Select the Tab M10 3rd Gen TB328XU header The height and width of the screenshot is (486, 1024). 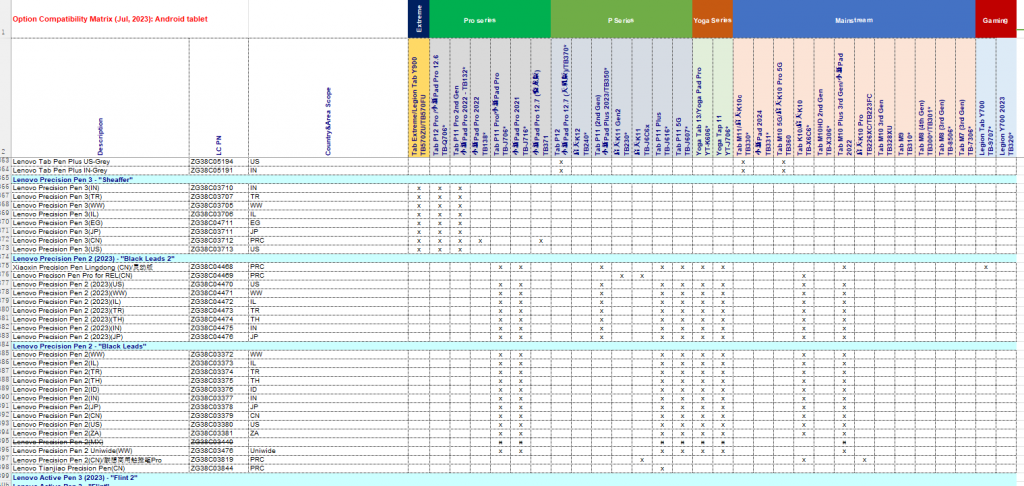point(884,98)
